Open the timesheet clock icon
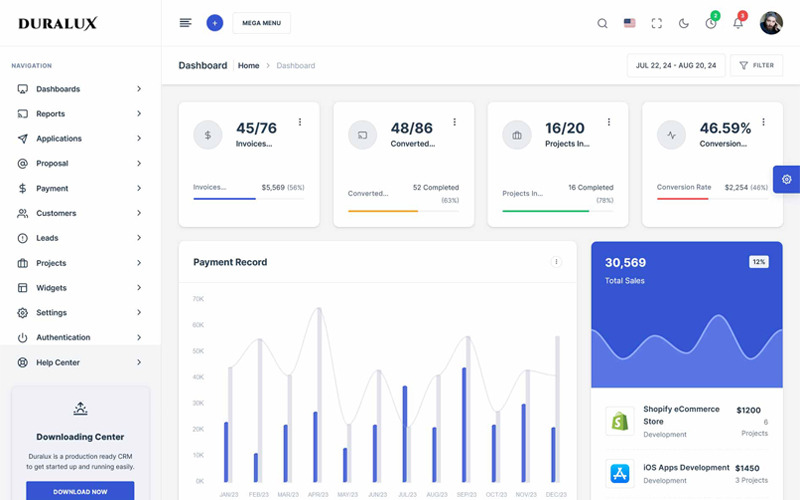The height and width of the screenshot is (500, 800). tap(711, 23)
